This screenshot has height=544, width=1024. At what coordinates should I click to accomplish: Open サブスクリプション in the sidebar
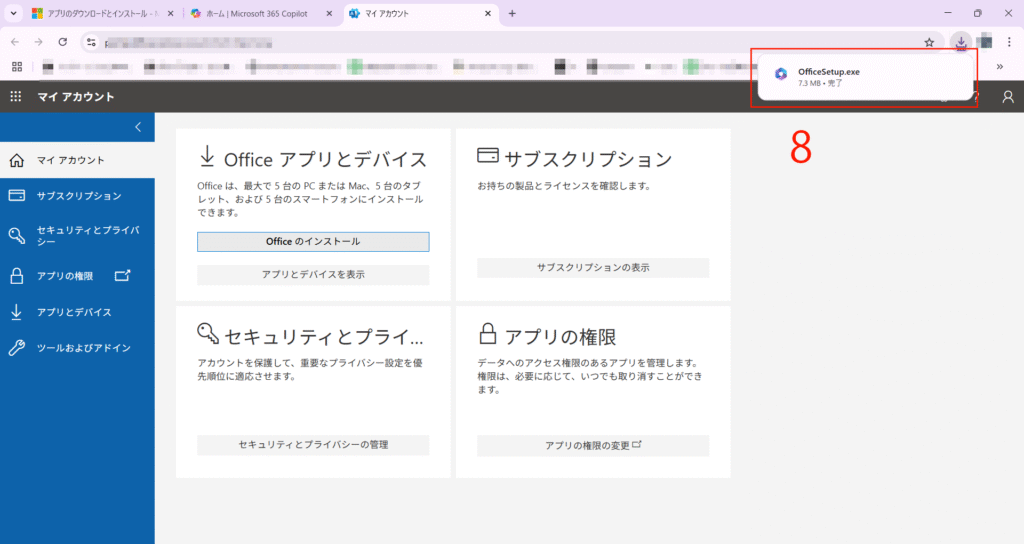[77, 195]
